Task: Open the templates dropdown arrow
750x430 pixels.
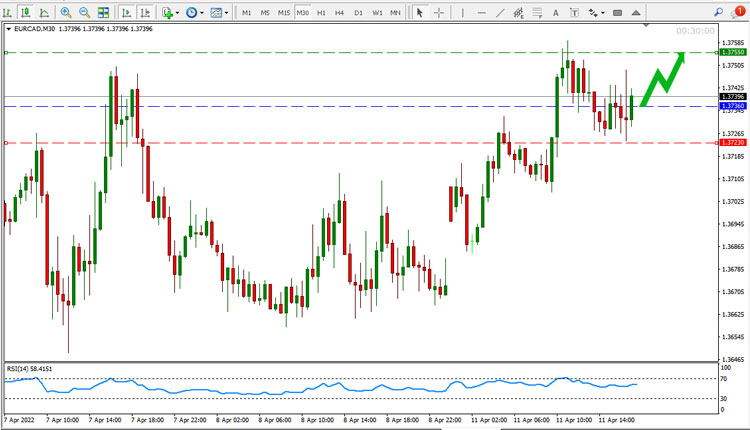Action: [x=226, y=13]
